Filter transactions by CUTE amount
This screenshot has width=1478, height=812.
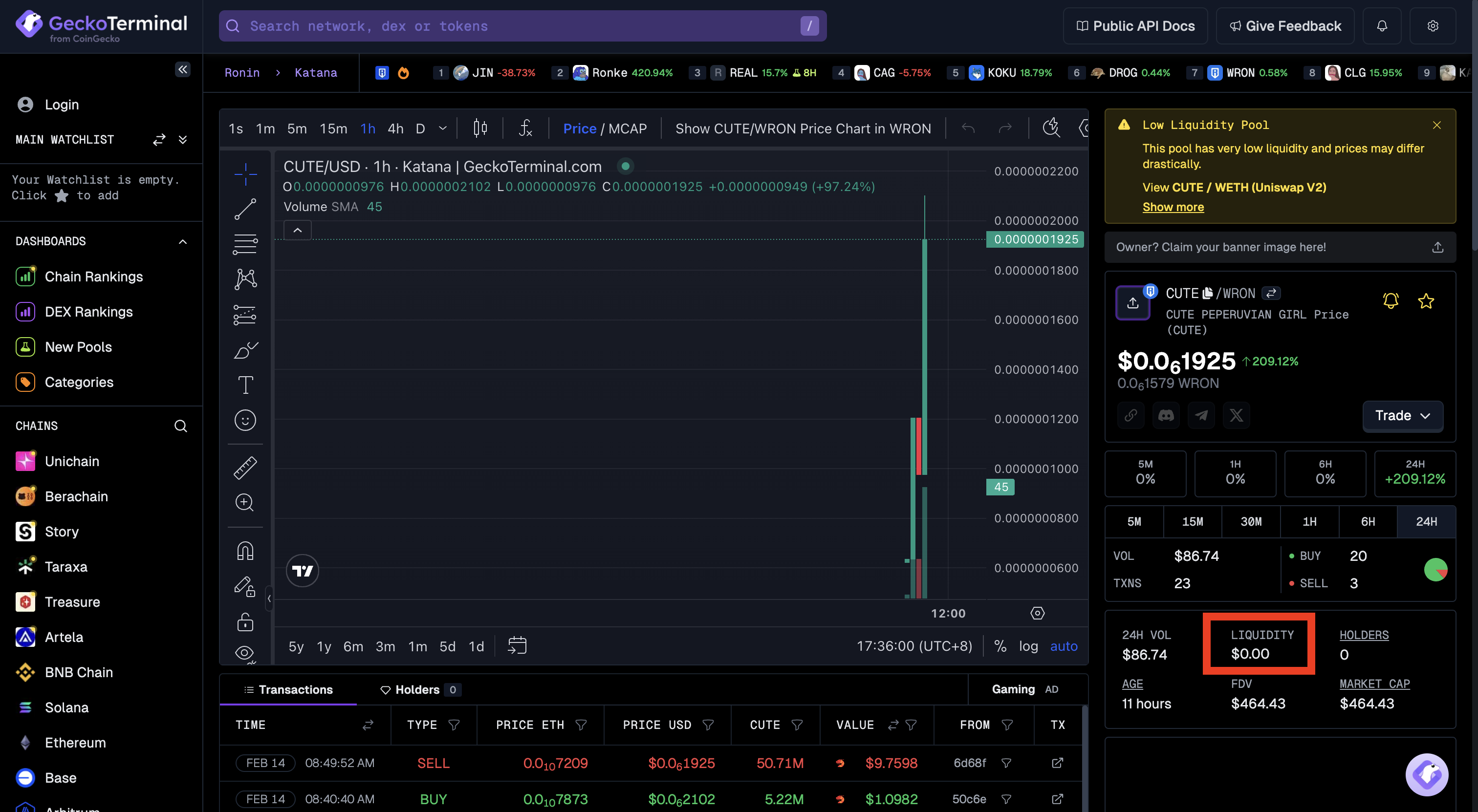coord(796,725)
